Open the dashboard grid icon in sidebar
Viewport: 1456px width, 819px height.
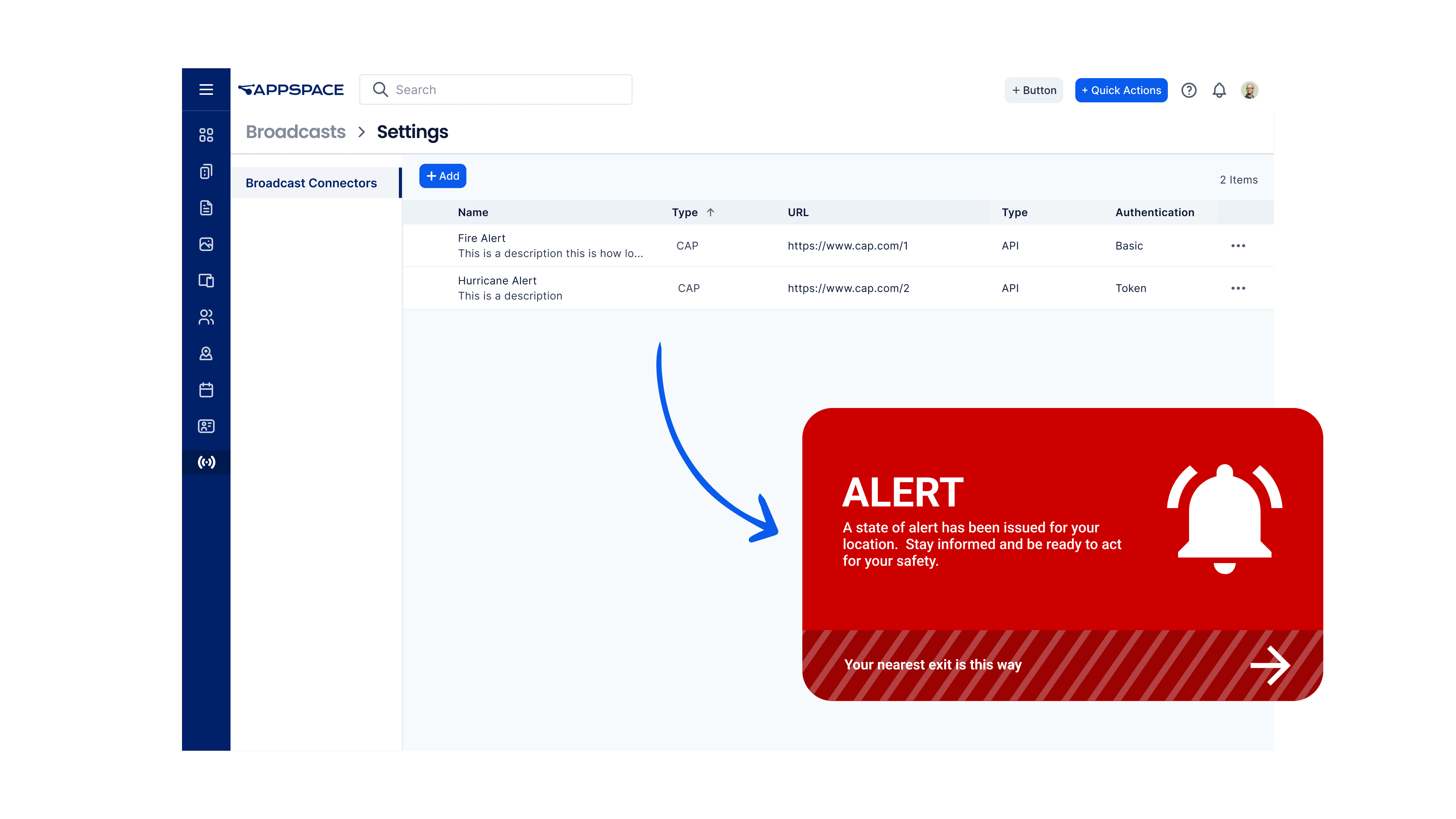pos(206,135)
